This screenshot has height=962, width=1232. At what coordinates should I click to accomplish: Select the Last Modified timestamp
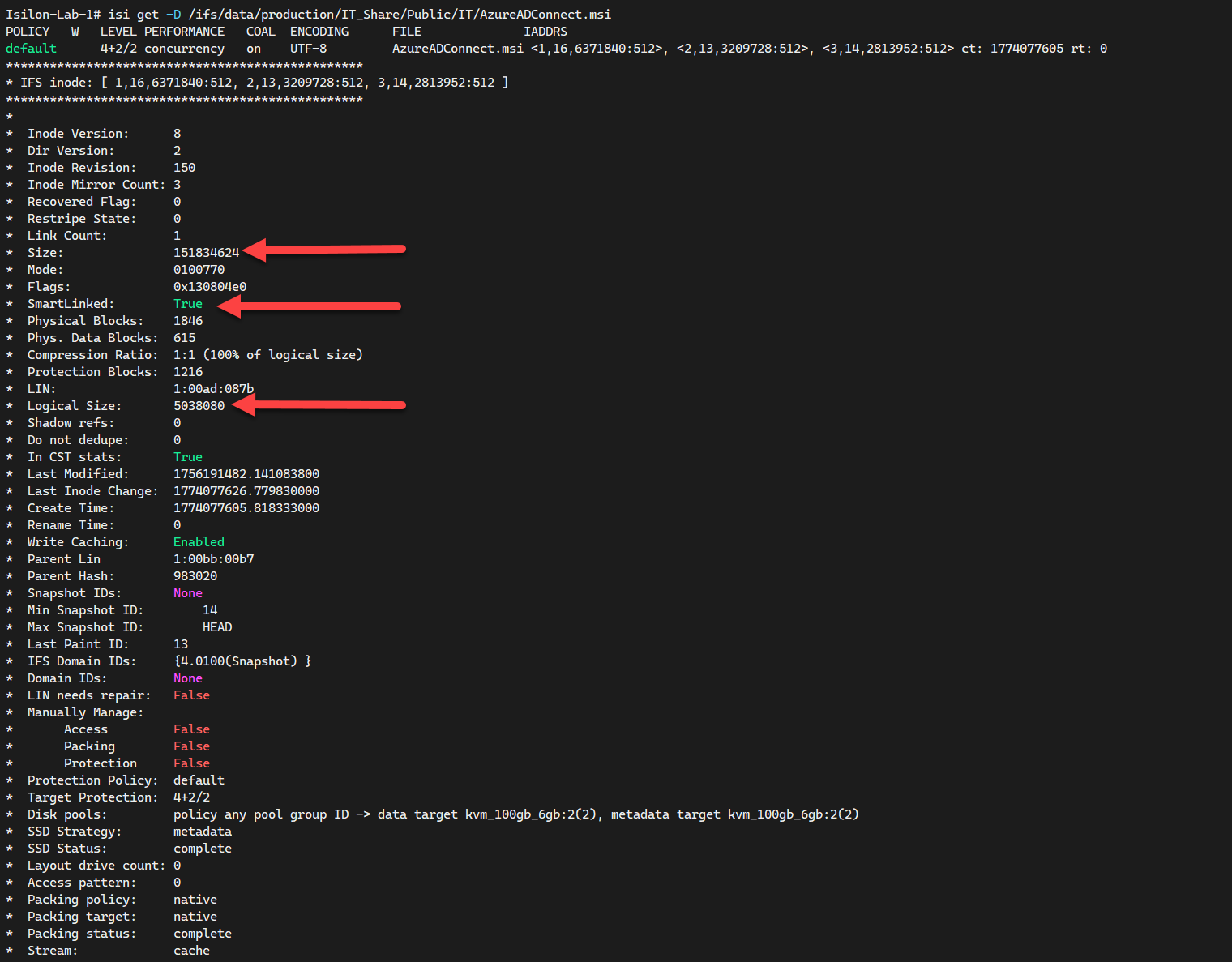click(246, 473)
